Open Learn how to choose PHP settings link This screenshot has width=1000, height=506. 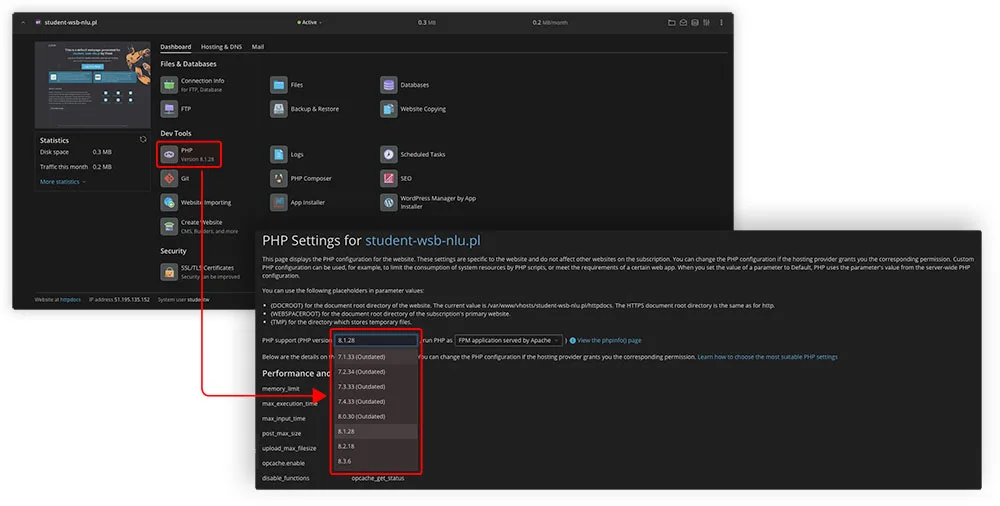[x=767, y=357]
